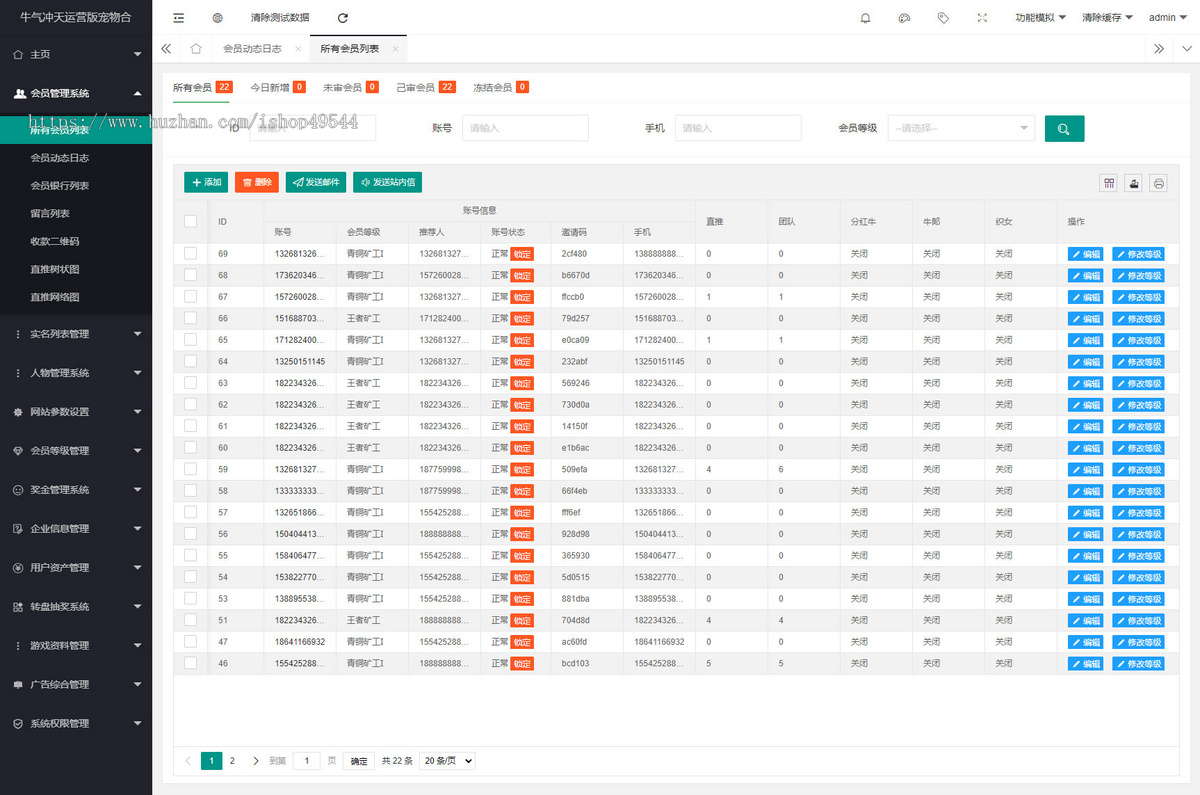This screenshot has width=1200, height=795.
Task: Open the 会员动态日志 page tab
Action: pos(252,48)
